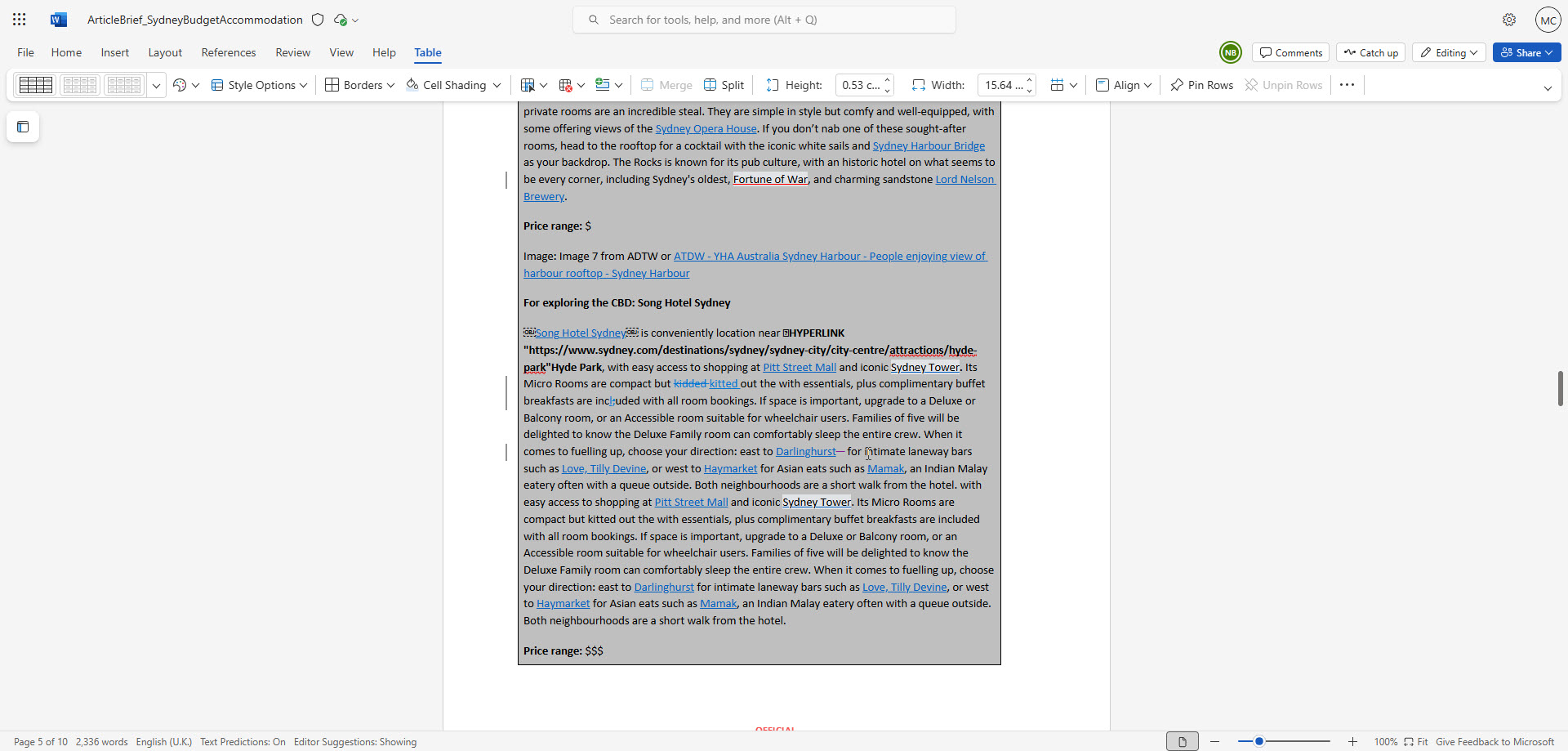Open the settings gear
The width and height of the screenshot is (1568, 751).
[1509, 20]
